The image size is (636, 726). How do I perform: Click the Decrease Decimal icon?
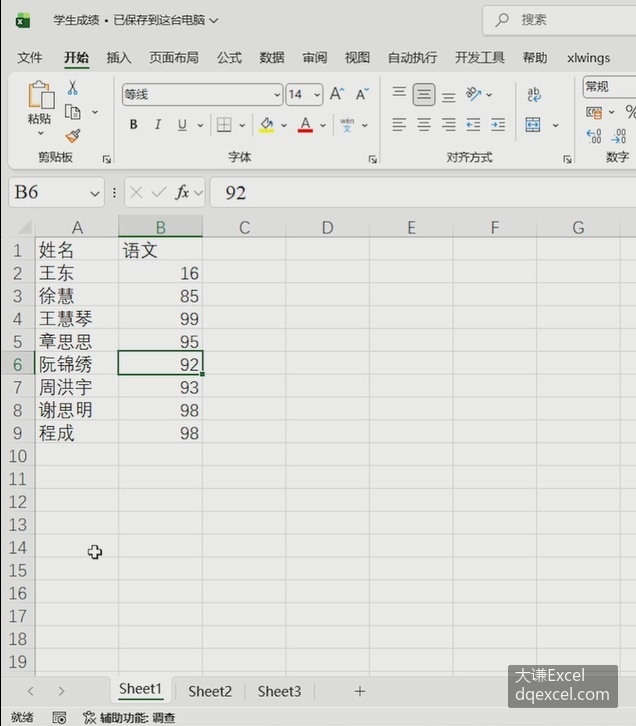(x=619, y=136)
